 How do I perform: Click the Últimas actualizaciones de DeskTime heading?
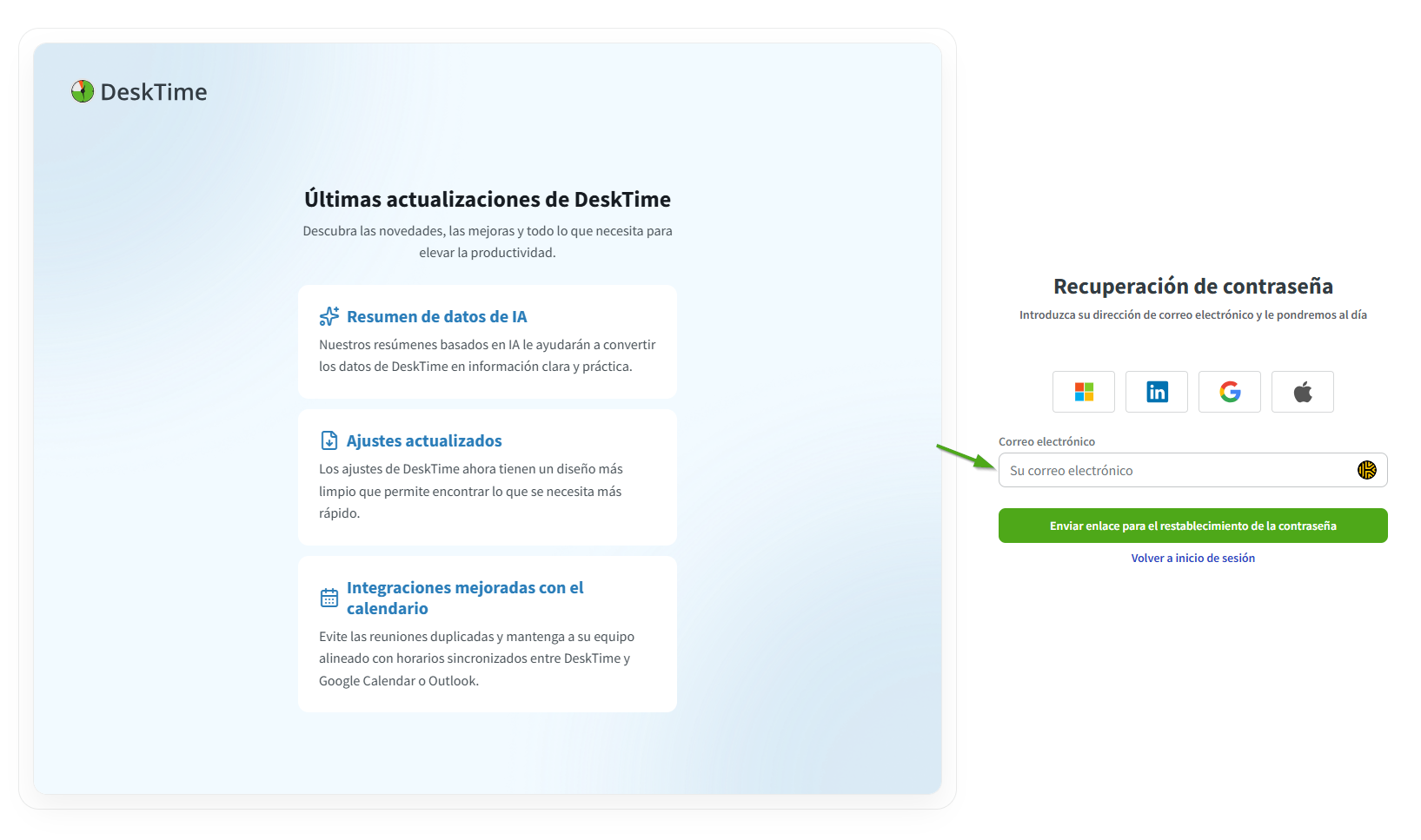(487, 200)
